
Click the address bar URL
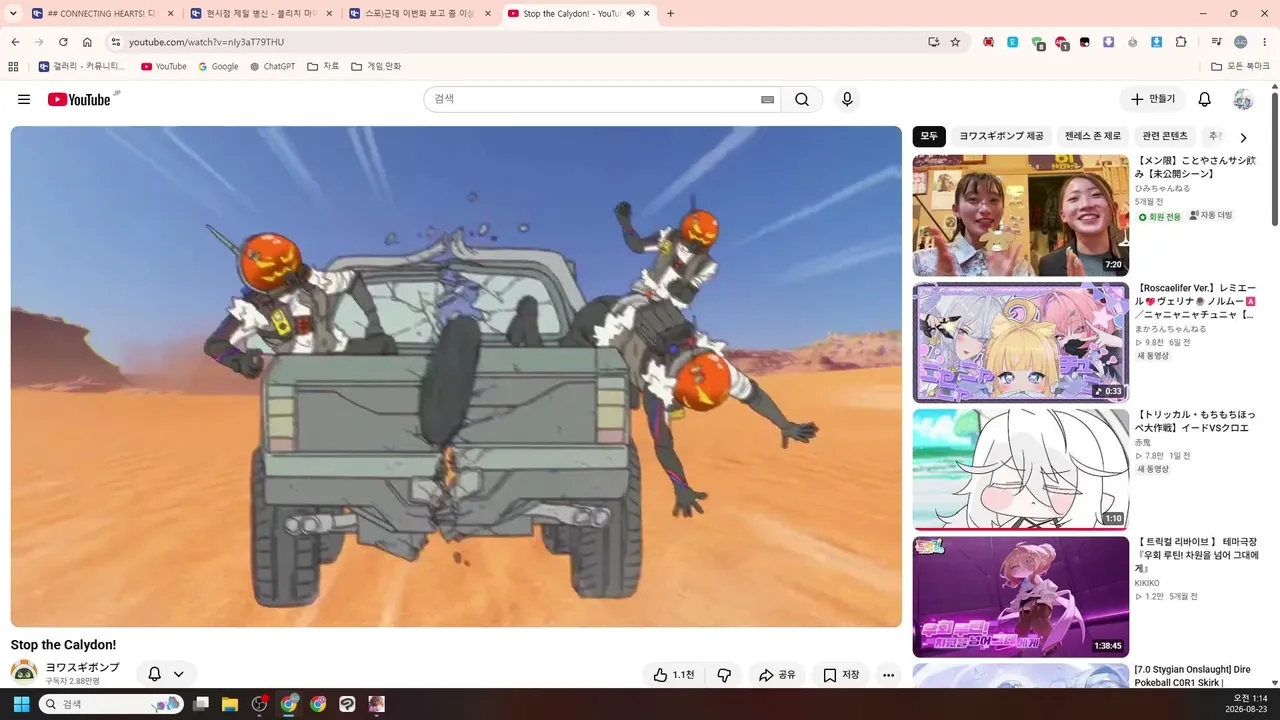[206, 42]
